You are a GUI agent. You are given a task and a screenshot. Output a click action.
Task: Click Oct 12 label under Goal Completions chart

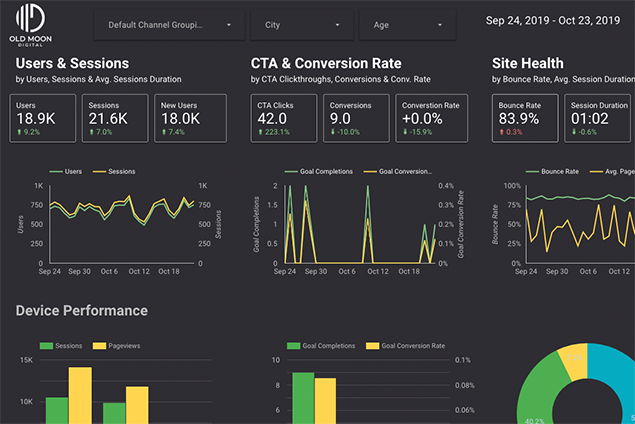(x=378, y=271)
